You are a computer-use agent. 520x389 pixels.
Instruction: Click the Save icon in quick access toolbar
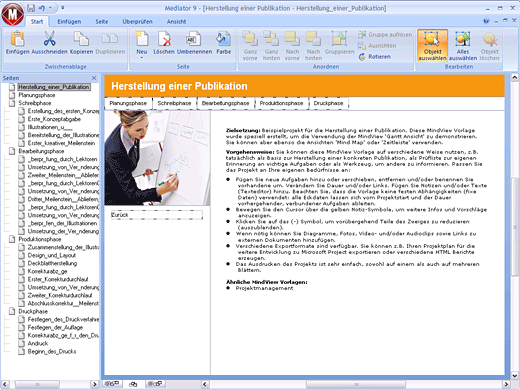click(31, 8)
